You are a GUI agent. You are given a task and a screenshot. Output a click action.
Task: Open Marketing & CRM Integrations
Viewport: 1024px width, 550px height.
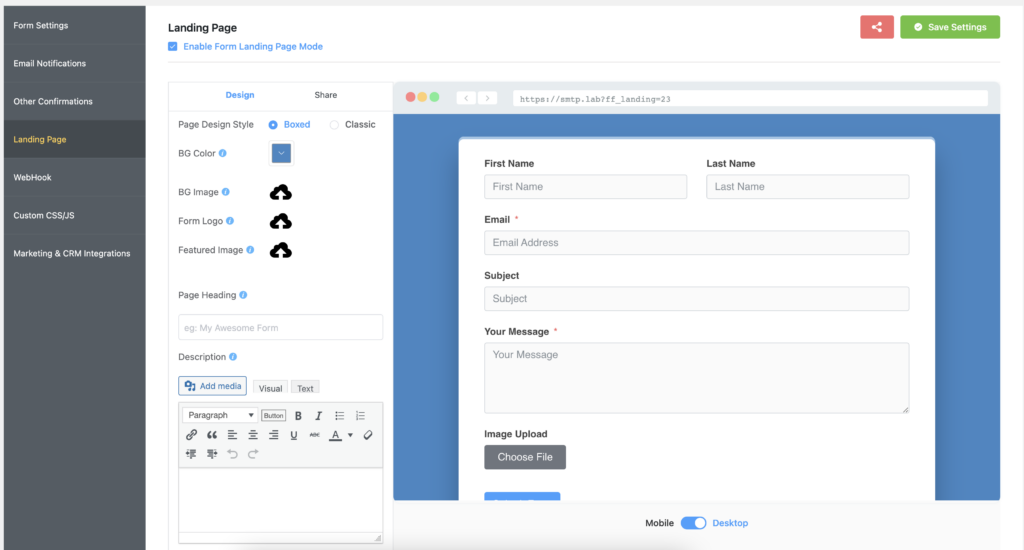click(74, 253)
